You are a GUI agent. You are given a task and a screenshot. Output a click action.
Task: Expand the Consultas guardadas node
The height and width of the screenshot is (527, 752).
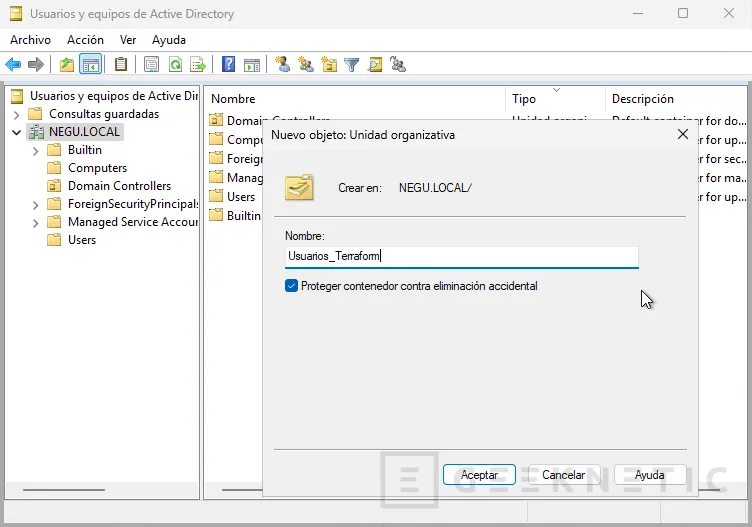[16, 115]
